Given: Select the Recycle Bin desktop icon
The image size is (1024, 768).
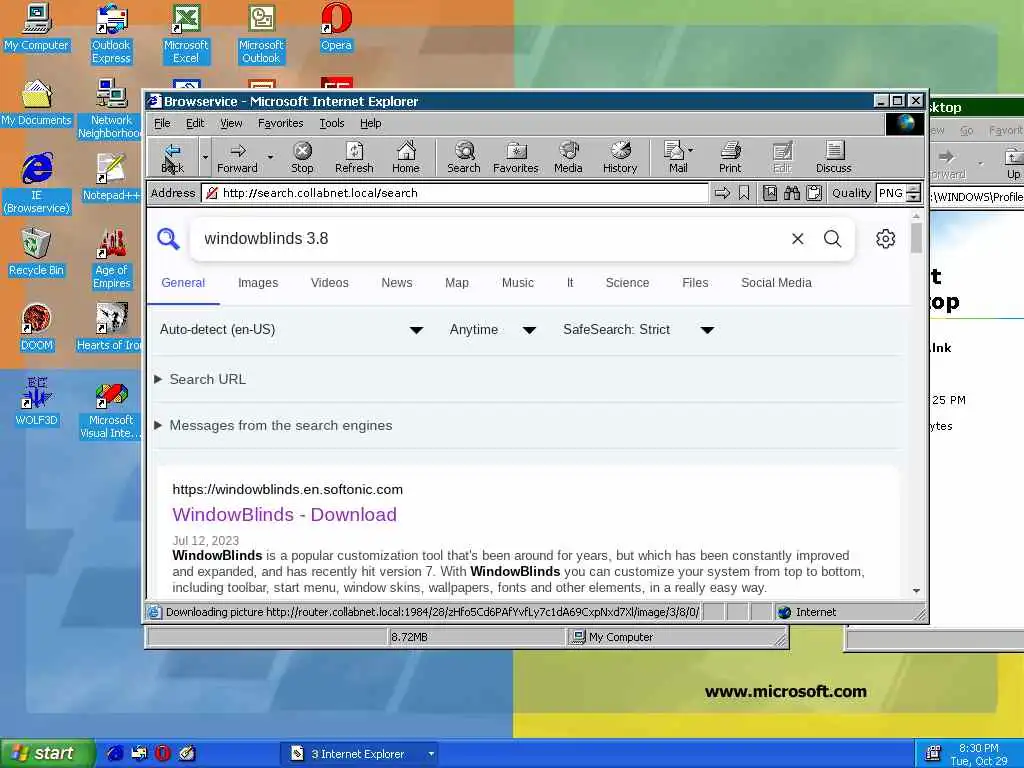Looking at the screenshot, I should 37,252.
